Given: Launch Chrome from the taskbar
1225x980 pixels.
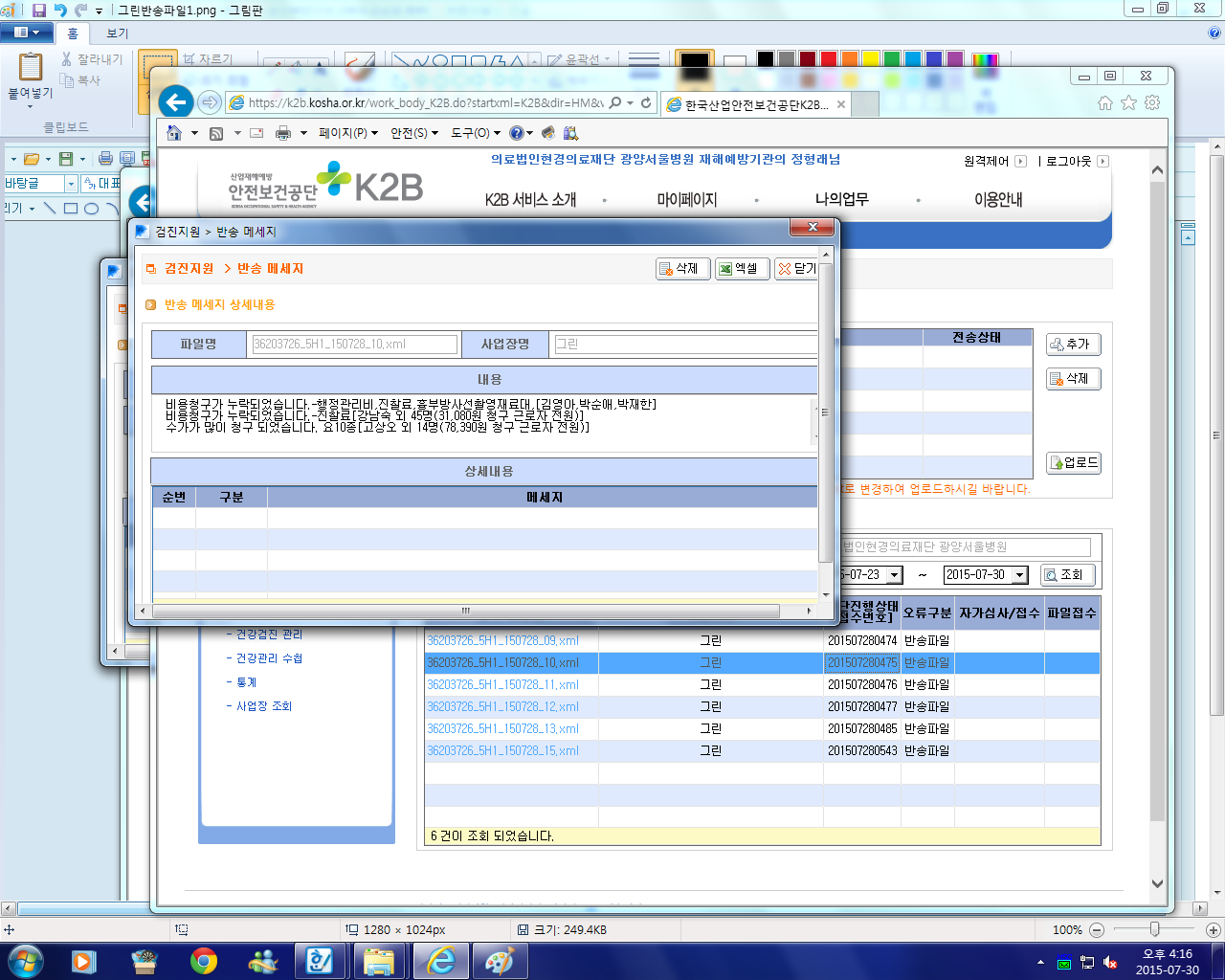Looking at the screenshot, I should (203, 960).
